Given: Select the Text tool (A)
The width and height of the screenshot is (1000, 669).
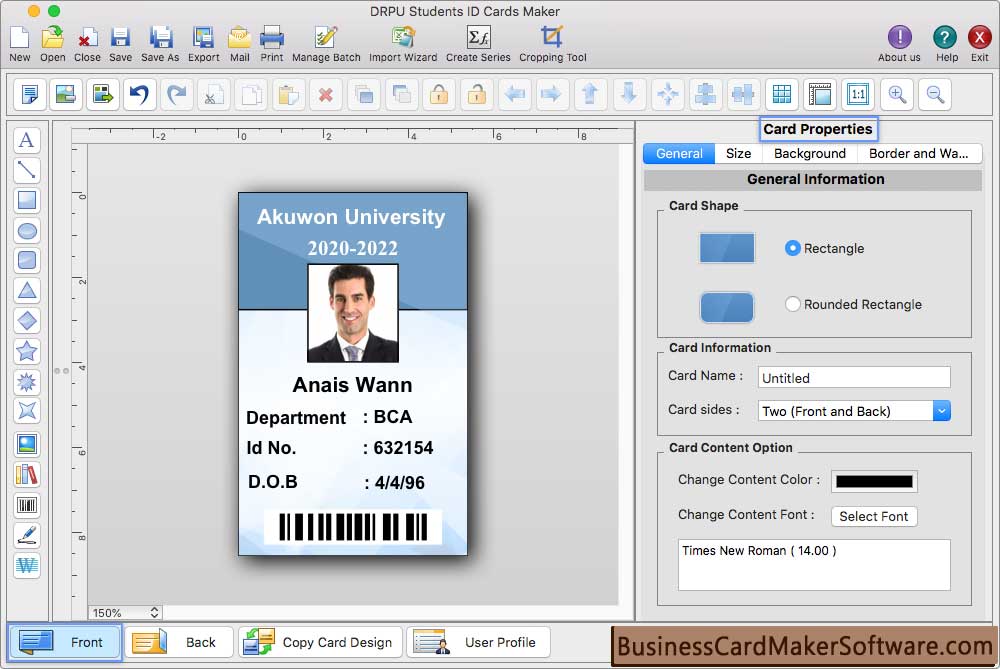Looking at the screenshot, I should [x=27, y=140].
